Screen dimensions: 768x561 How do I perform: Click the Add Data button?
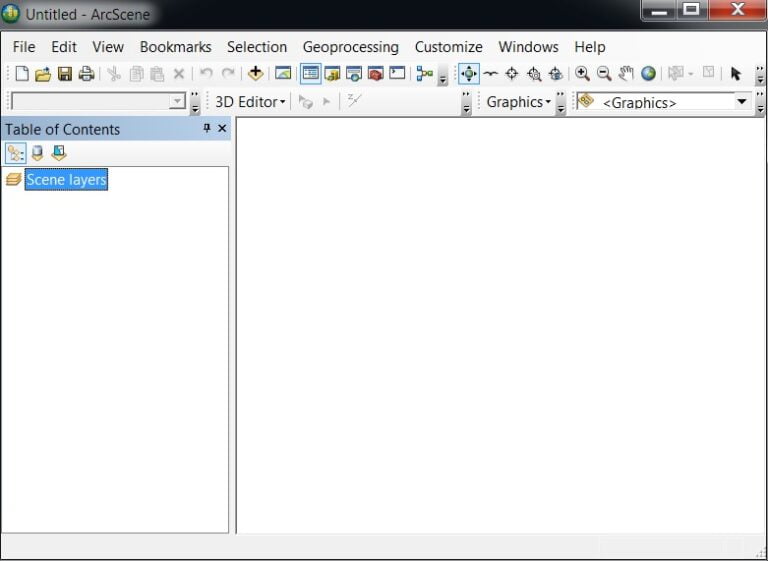tap(255, 73)
